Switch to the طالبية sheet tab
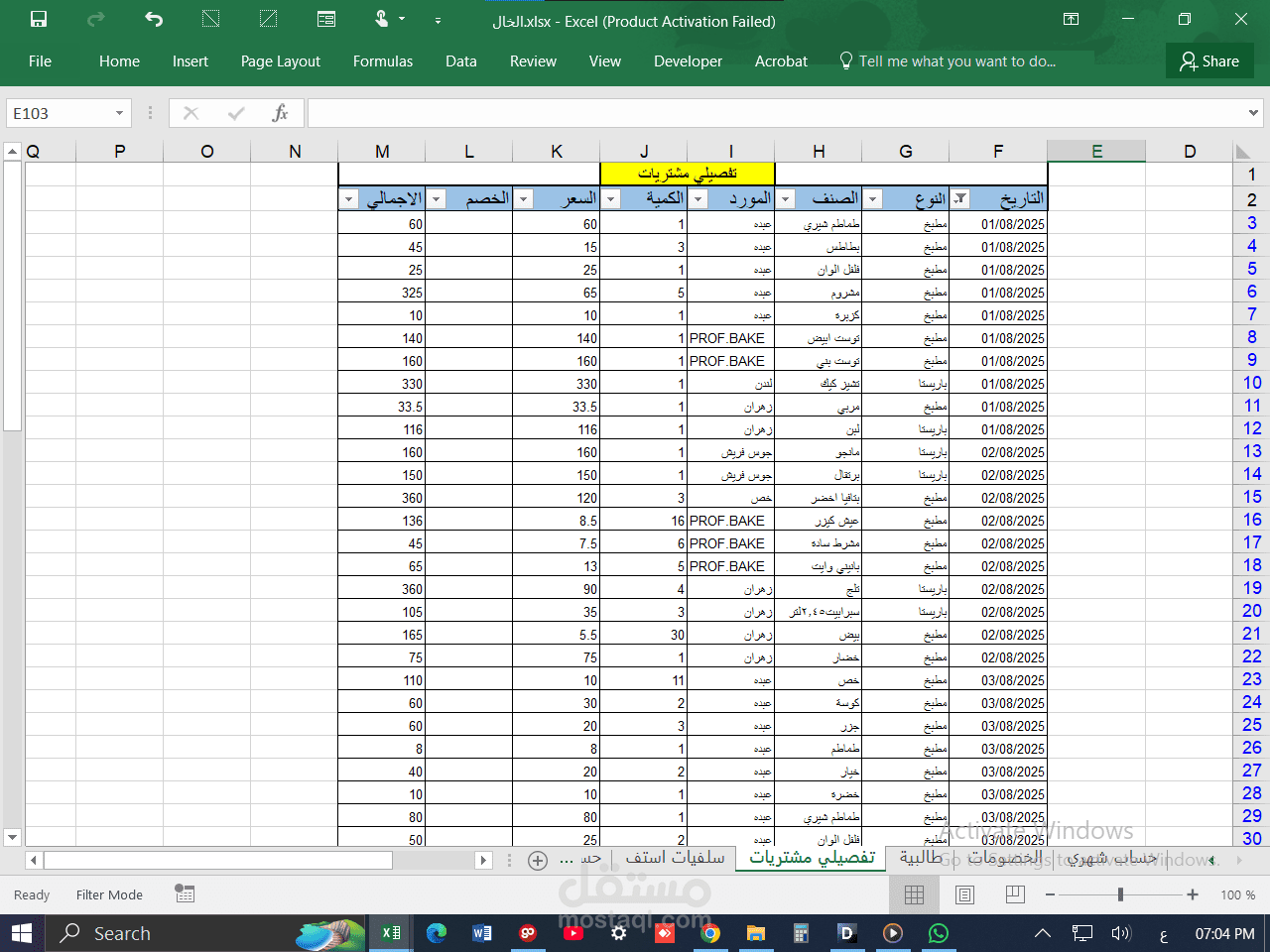 click(x=921, y=858)
